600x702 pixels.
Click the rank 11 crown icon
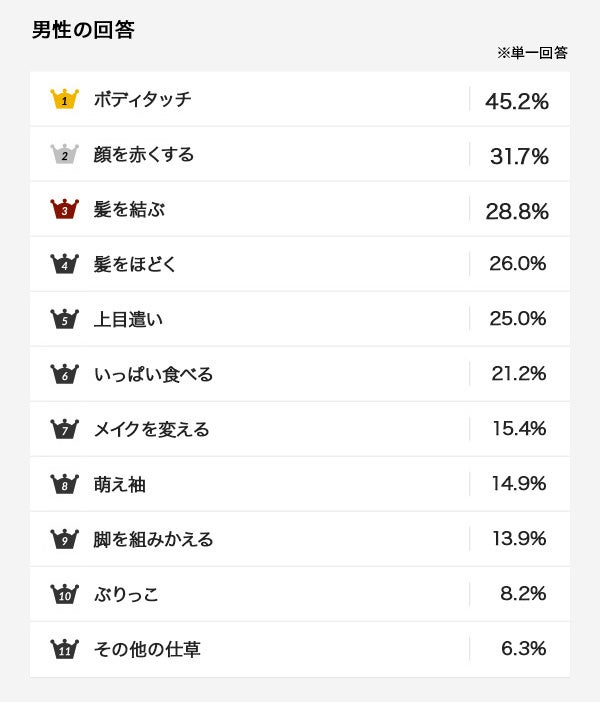point(64,649)
